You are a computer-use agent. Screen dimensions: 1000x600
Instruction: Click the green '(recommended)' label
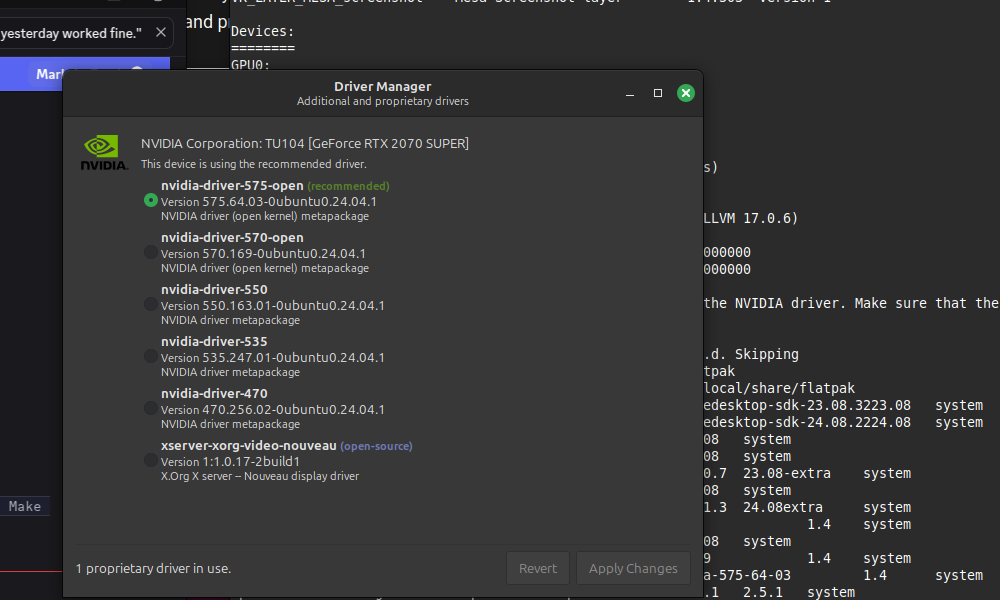click(348, 186)
